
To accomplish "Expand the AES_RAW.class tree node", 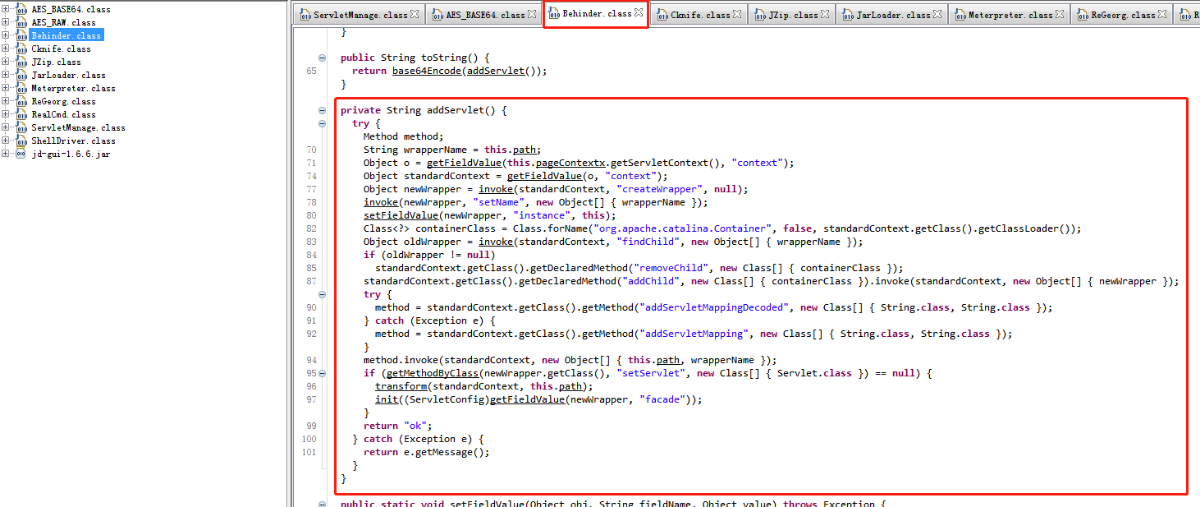I will click(x=5, y=22).
